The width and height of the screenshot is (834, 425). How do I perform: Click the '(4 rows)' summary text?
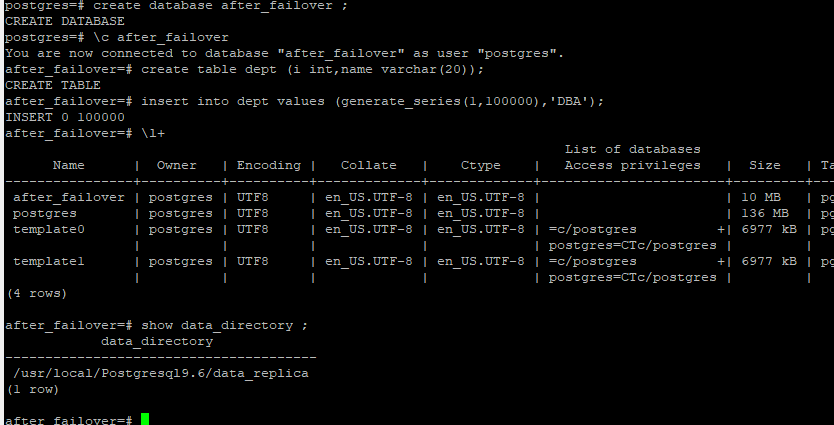(36, 294)
